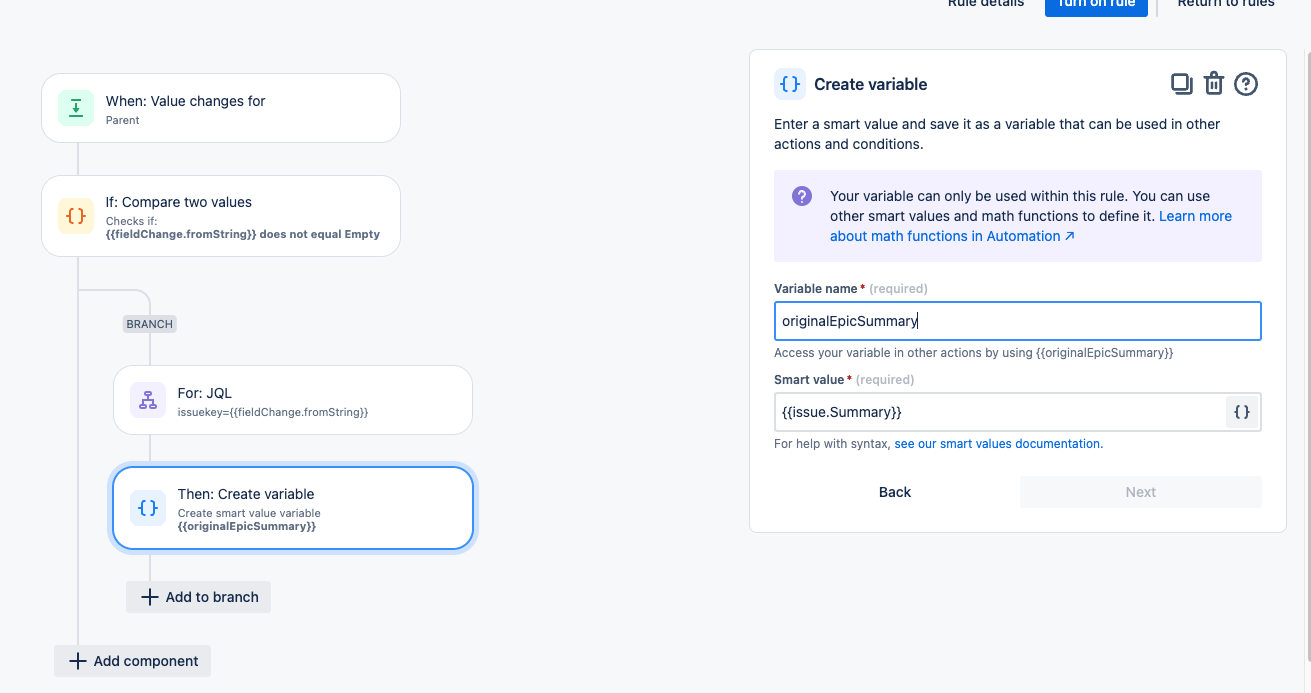Click the question mark icon in the info box

coord(801,196)
